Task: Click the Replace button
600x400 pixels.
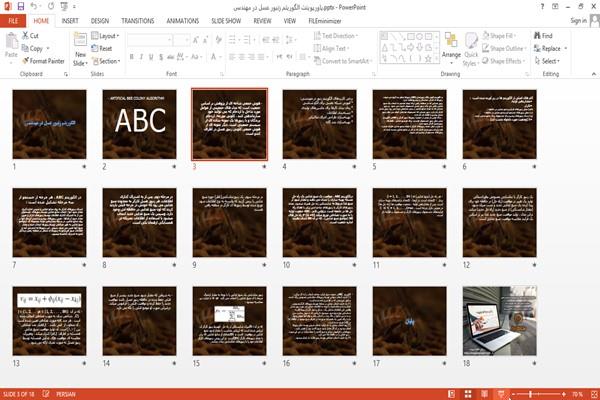Action: 547,48
